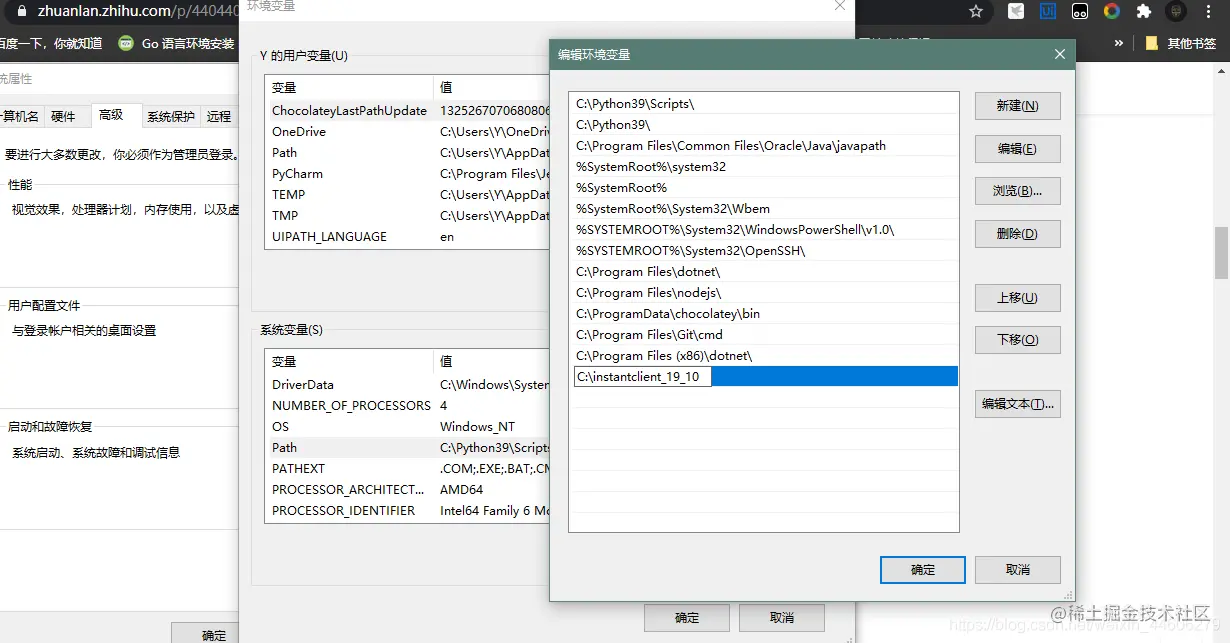Image resolution: width=1230 pixels, height=643 pixels.
Task: Move the entry up with 上移(U)
Action: [1017, 298]
